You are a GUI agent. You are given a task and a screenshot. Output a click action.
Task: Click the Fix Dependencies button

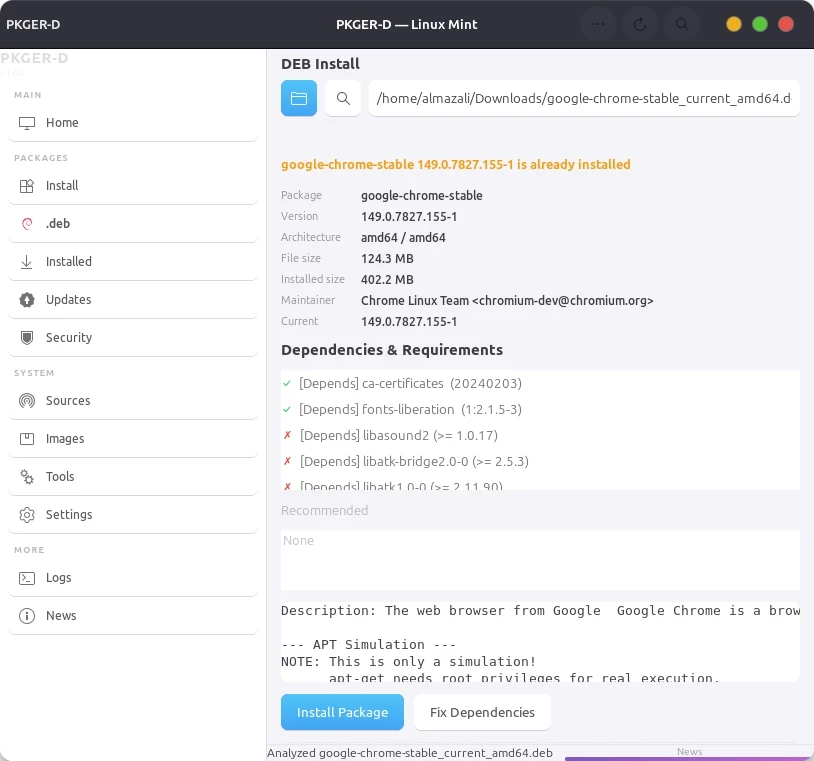pos(482,712)
